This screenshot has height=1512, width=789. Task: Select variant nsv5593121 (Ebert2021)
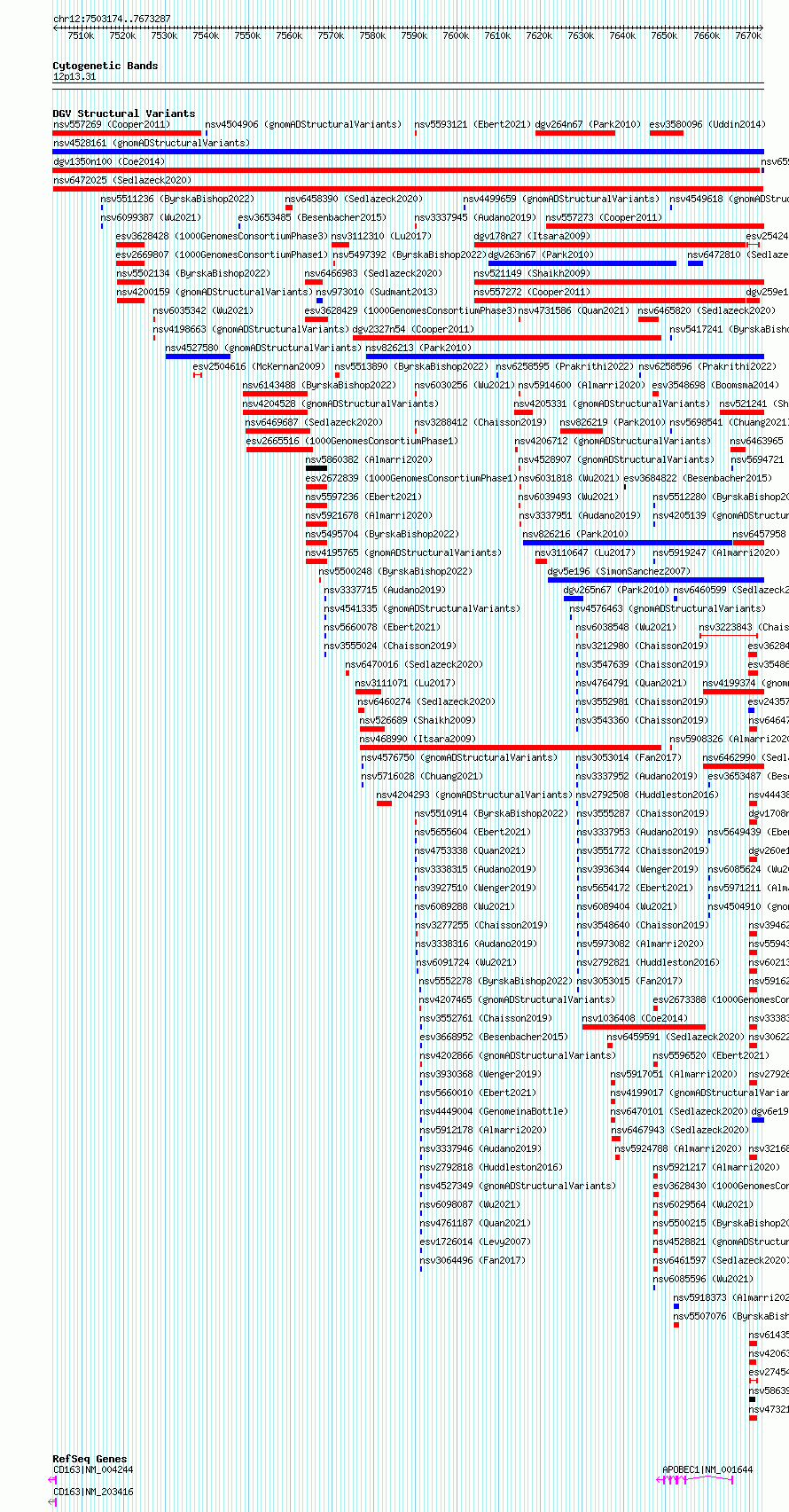[473, 124]
